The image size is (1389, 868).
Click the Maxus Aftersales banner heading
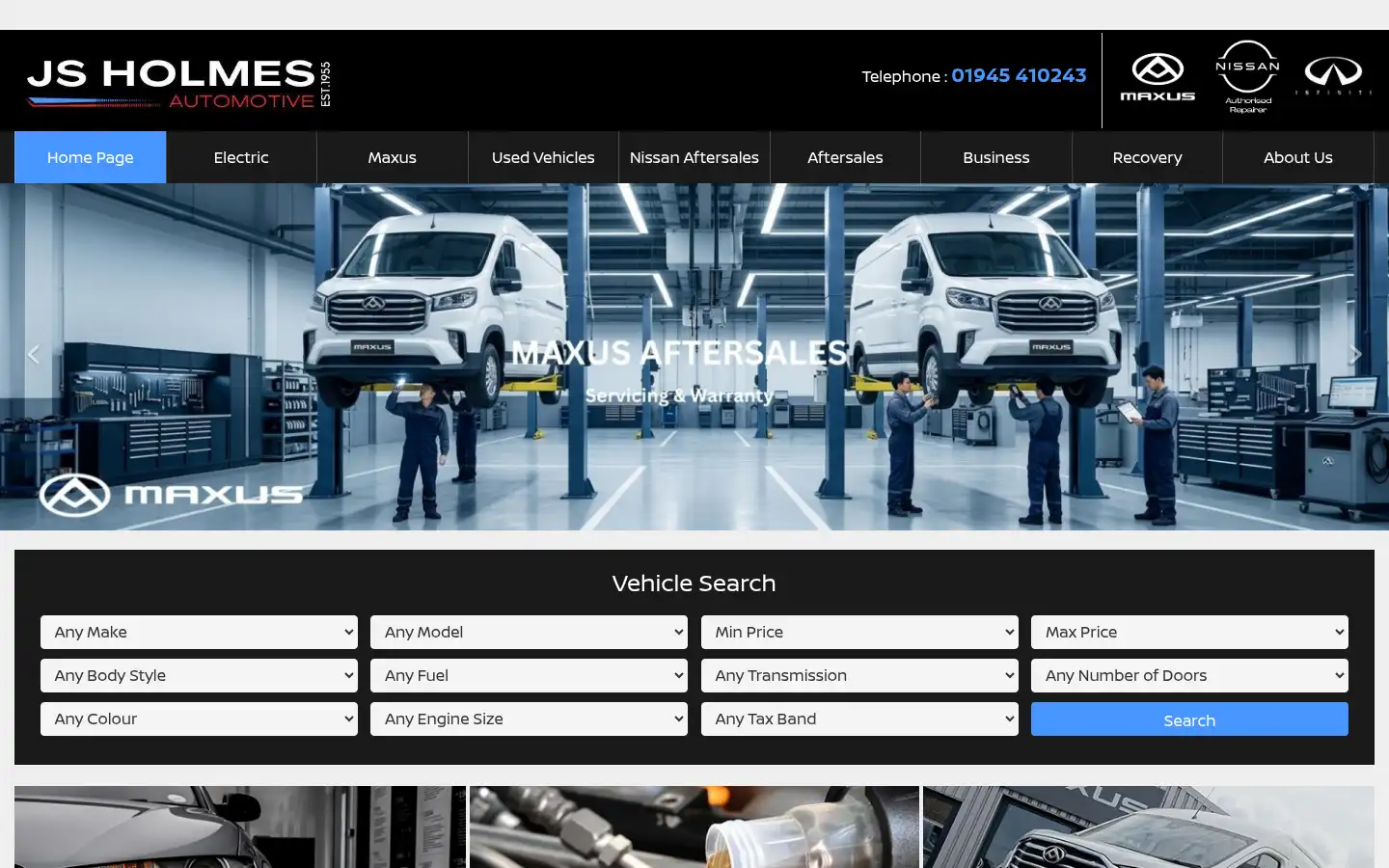[680, 353]
